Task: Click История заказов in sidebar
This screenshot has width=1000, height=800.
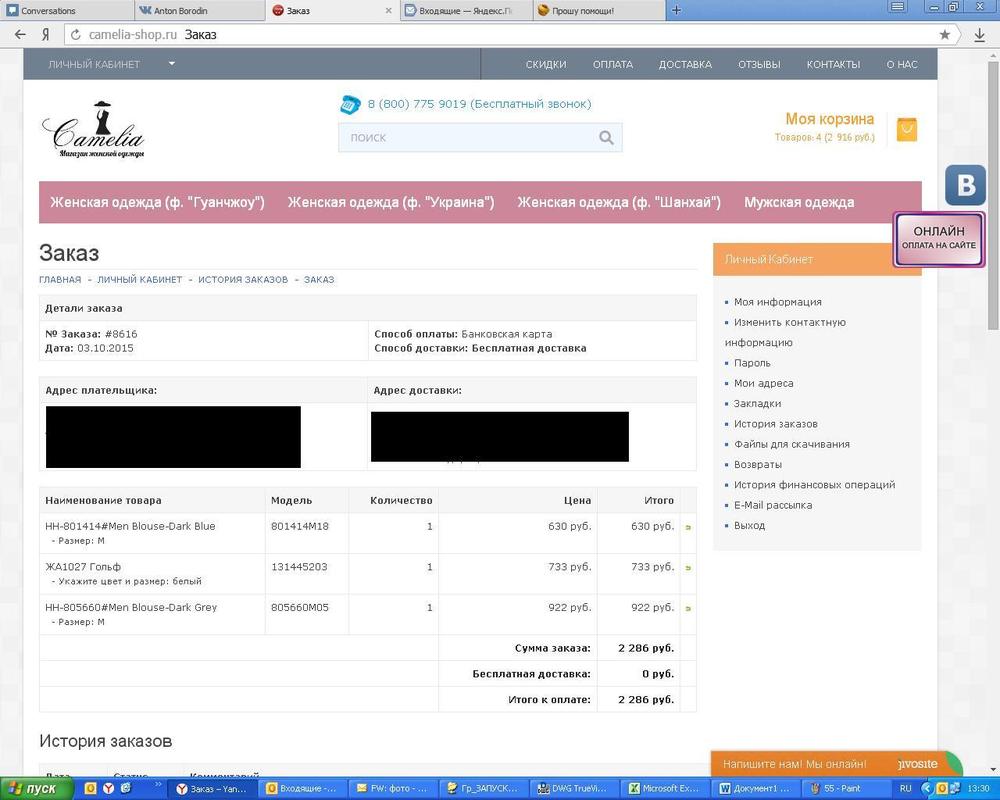Action: (x=775, y=424)
